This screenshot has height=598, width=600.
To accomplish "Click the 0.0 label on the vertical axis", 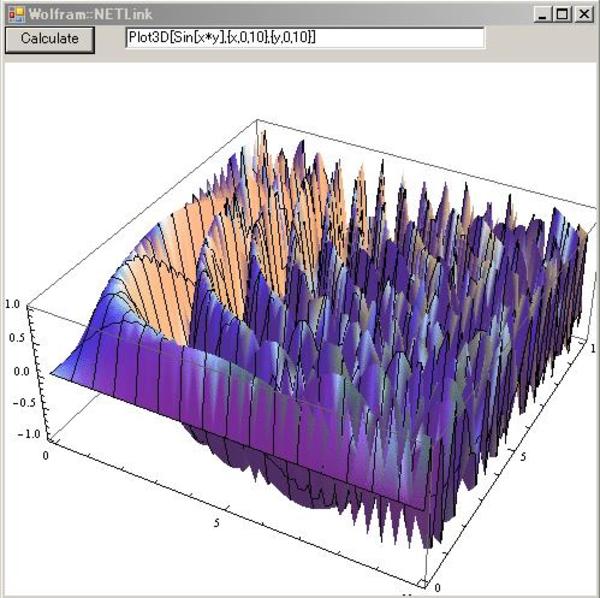I will [17, 371].
